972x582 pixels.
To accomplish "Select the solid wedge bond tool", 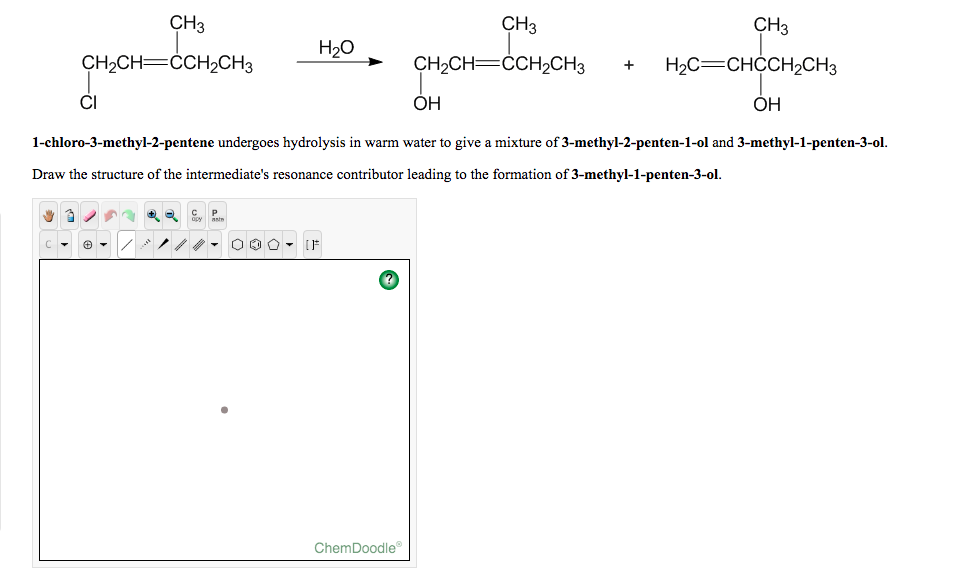I will pyautogui.click(x=164, y=242).
